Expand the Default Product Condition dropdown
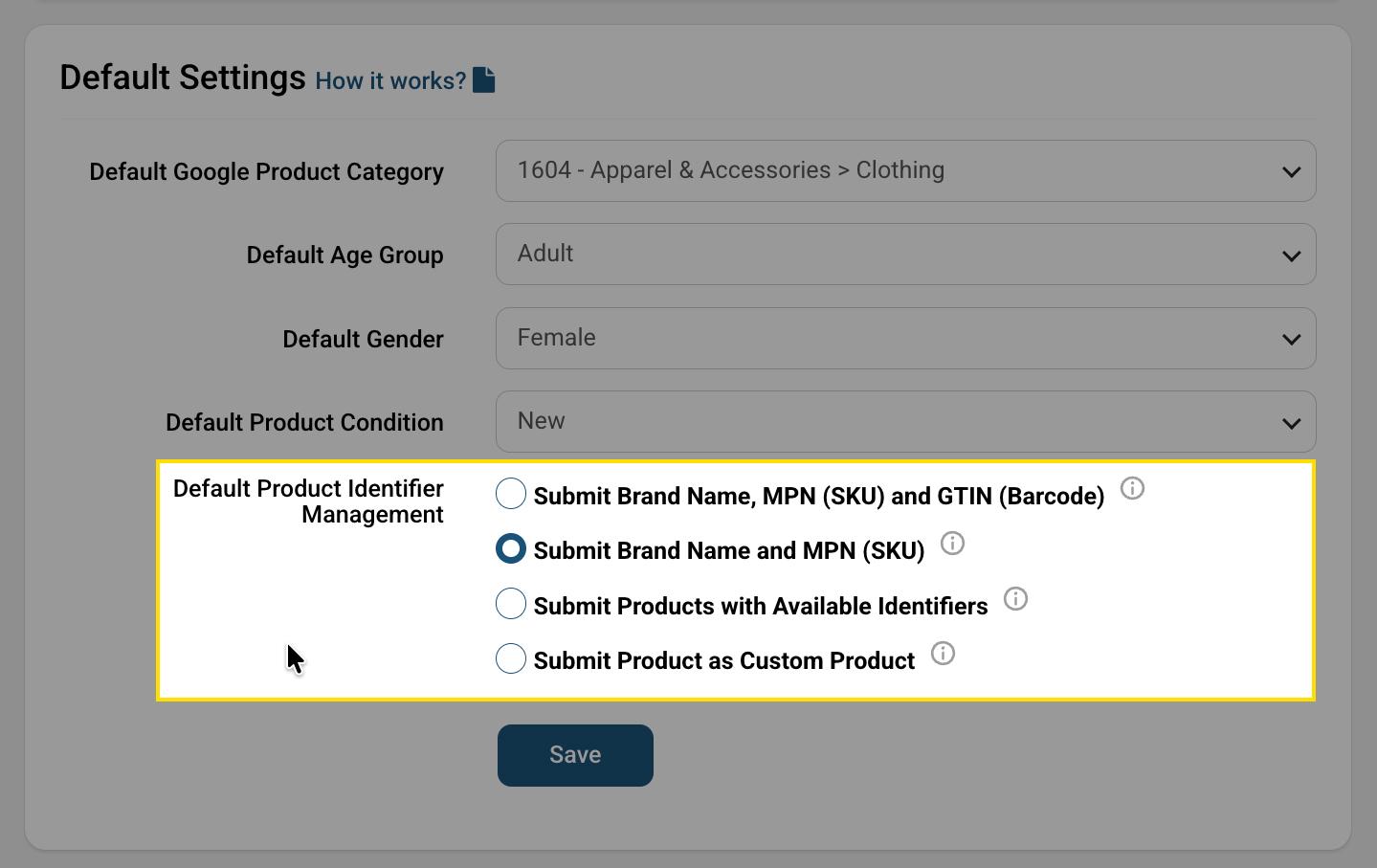The image size is (1377, 868). tap(905, 422)
